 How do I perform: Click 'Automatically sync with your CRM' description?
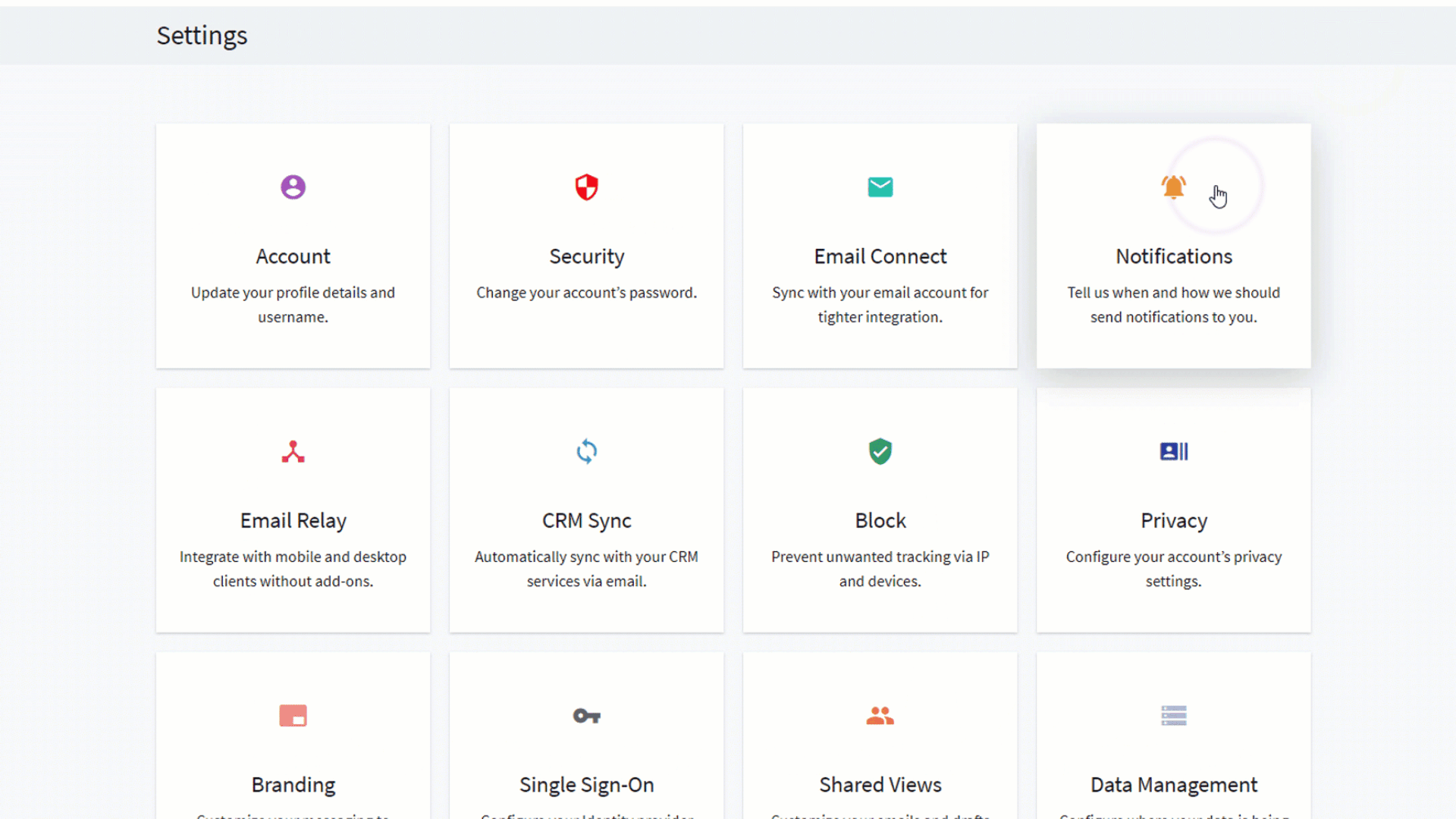(x=586, y=569)
